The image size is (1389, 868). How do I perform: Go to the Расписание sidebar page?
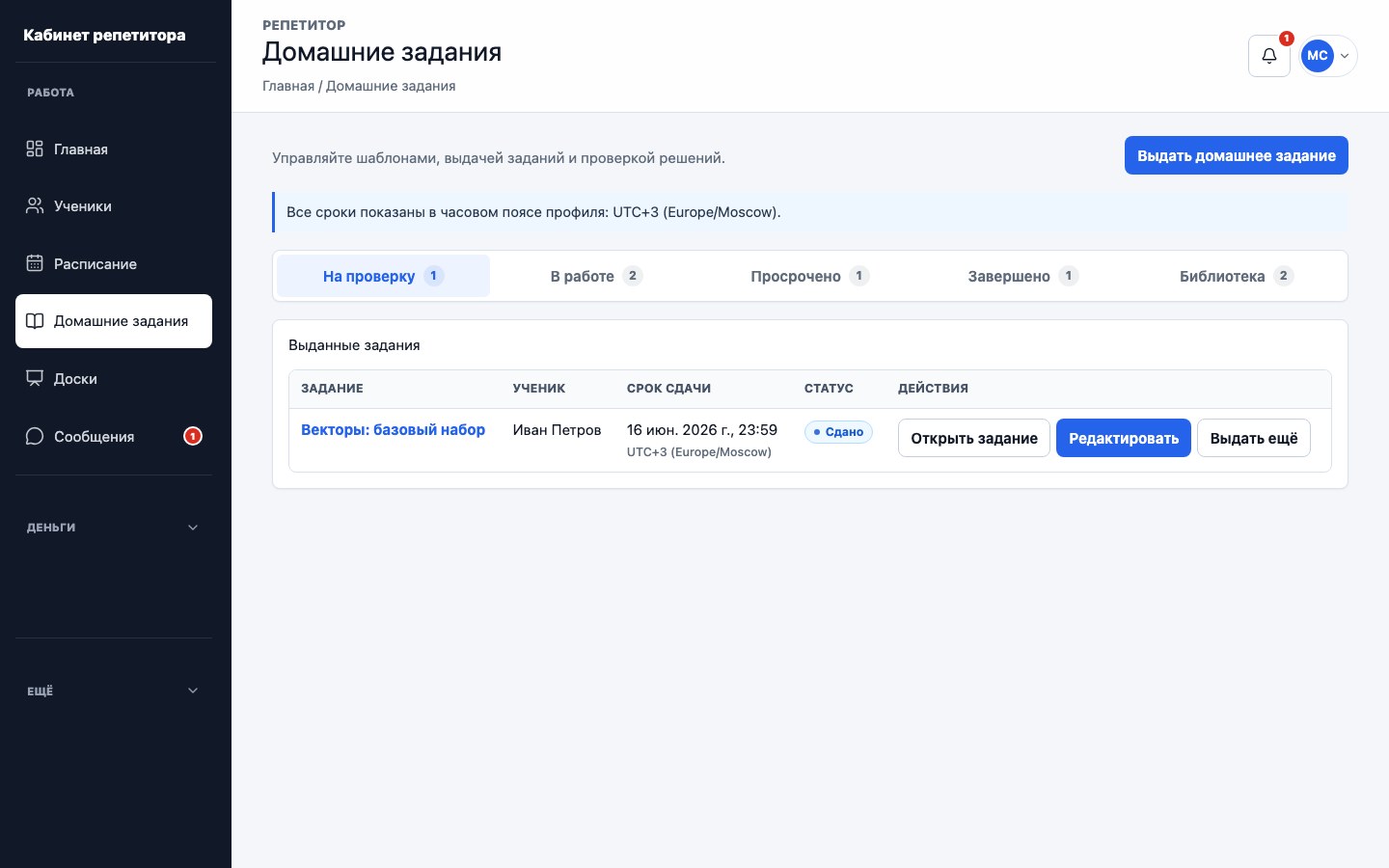point(114,263)
